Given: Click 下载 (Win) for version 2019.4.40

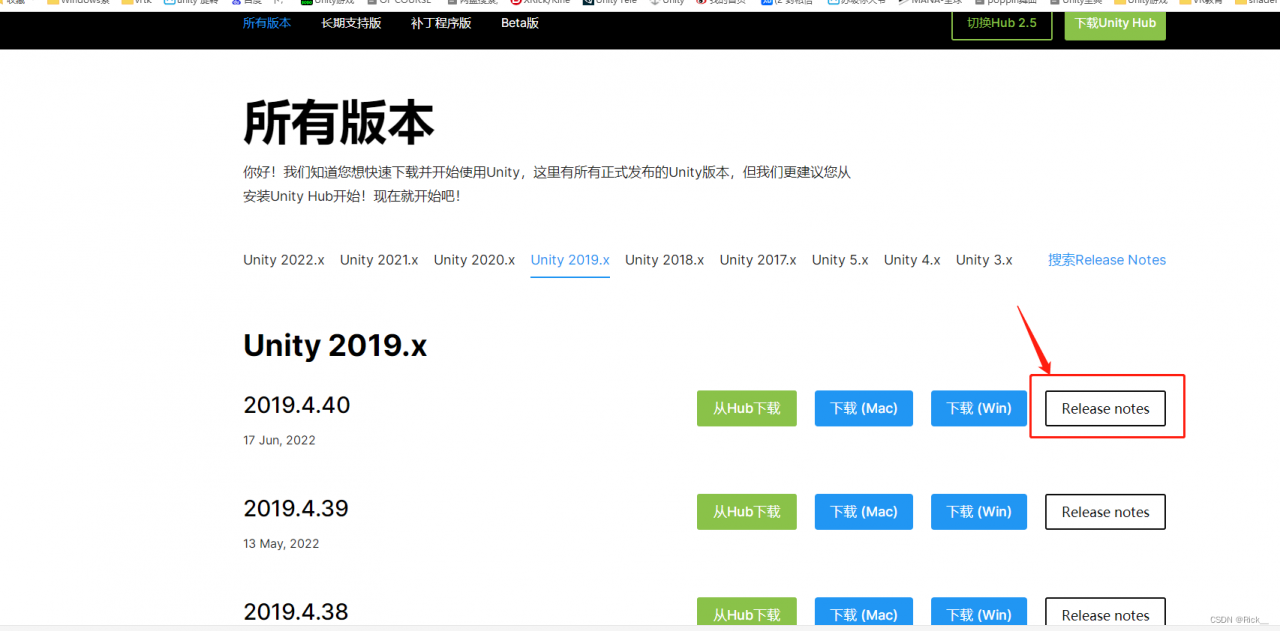Looking at the screenshot, I should click(x=979, y=408).
